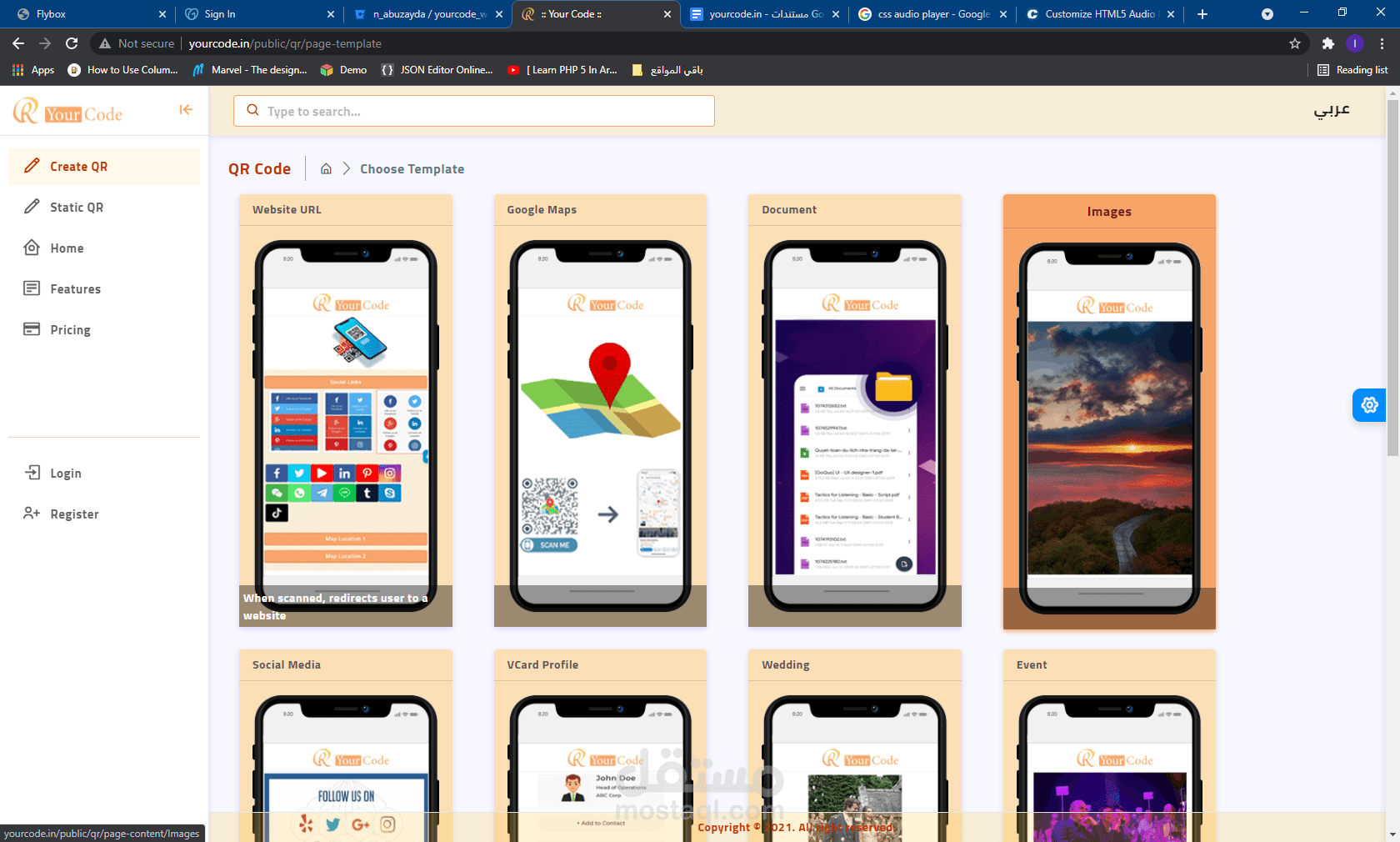
Task: Open the Demo bookmark
Action: (x=343, y=70)
